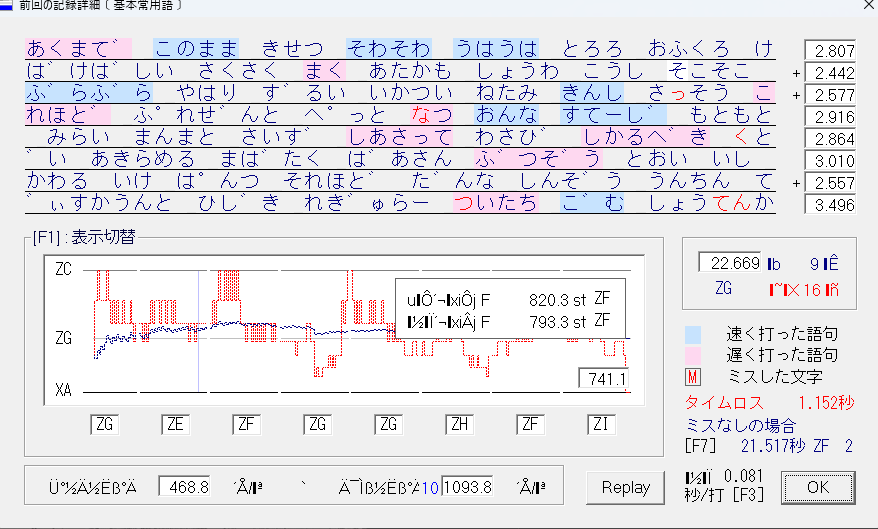Click the word おふくろ
878x529 pixels.
(689, 49)
